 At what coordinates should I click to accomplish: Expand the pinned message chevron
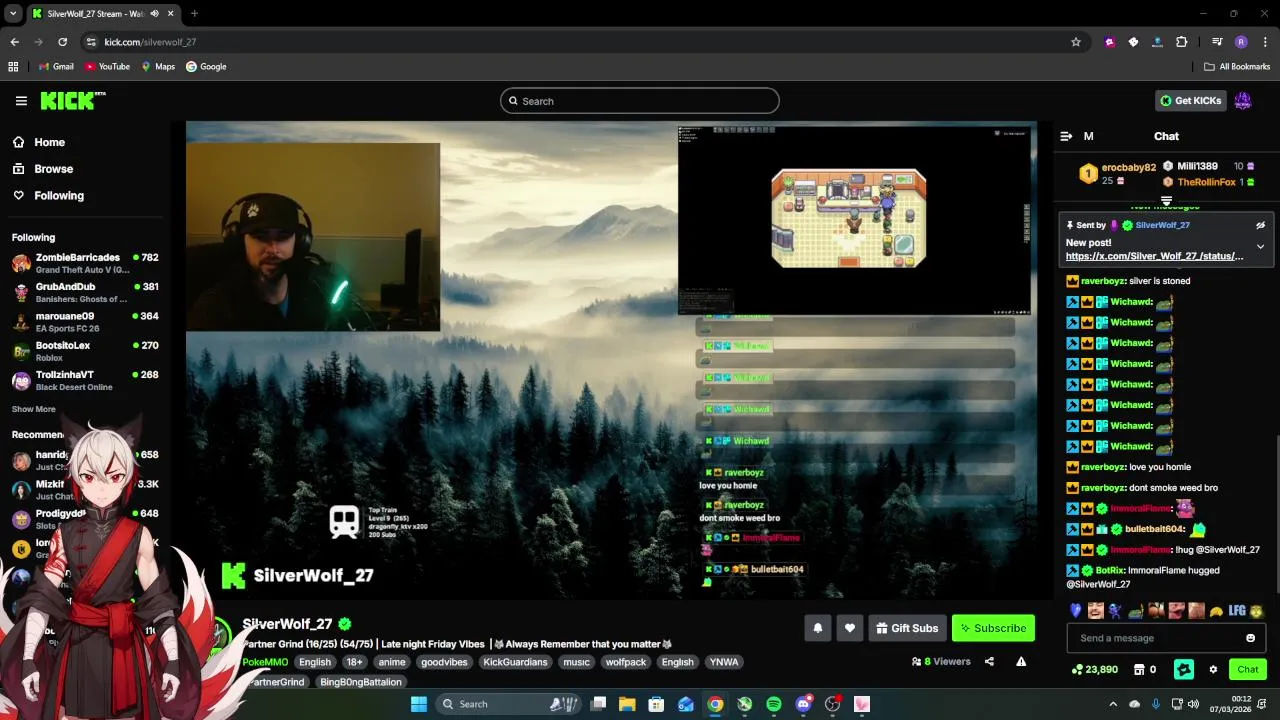1260,246
